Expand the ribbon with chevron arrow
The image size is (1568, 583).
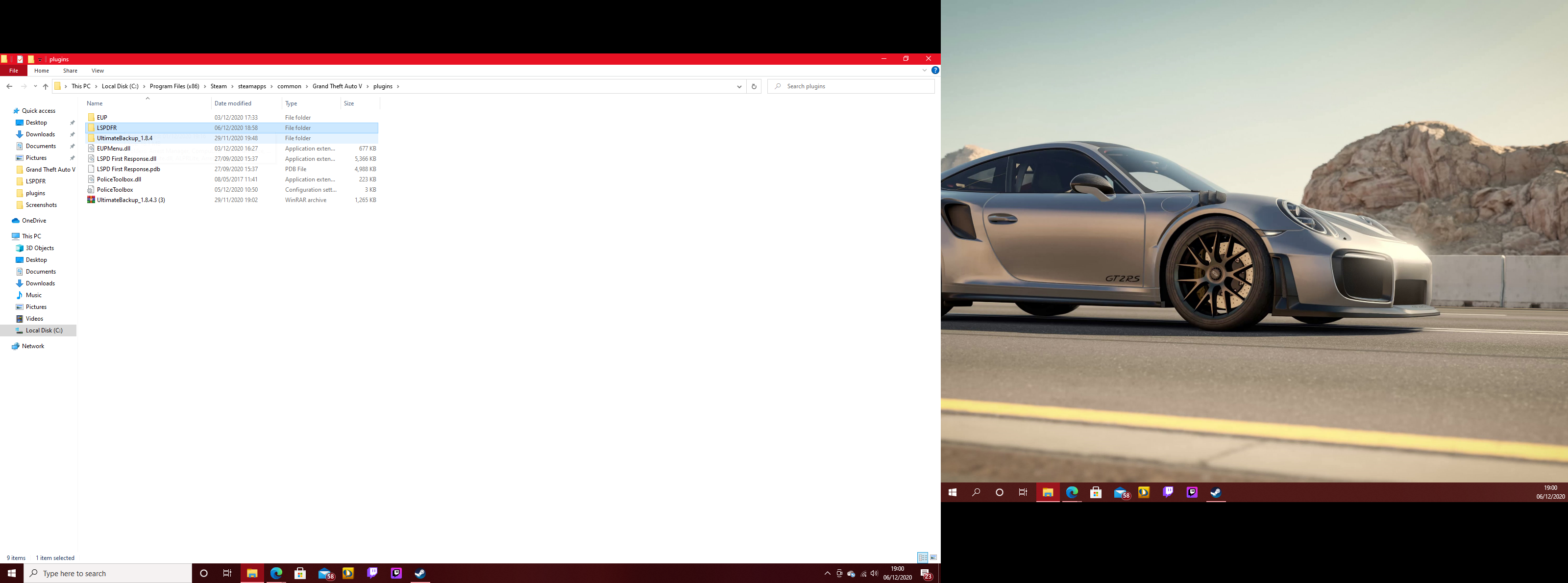924,71
